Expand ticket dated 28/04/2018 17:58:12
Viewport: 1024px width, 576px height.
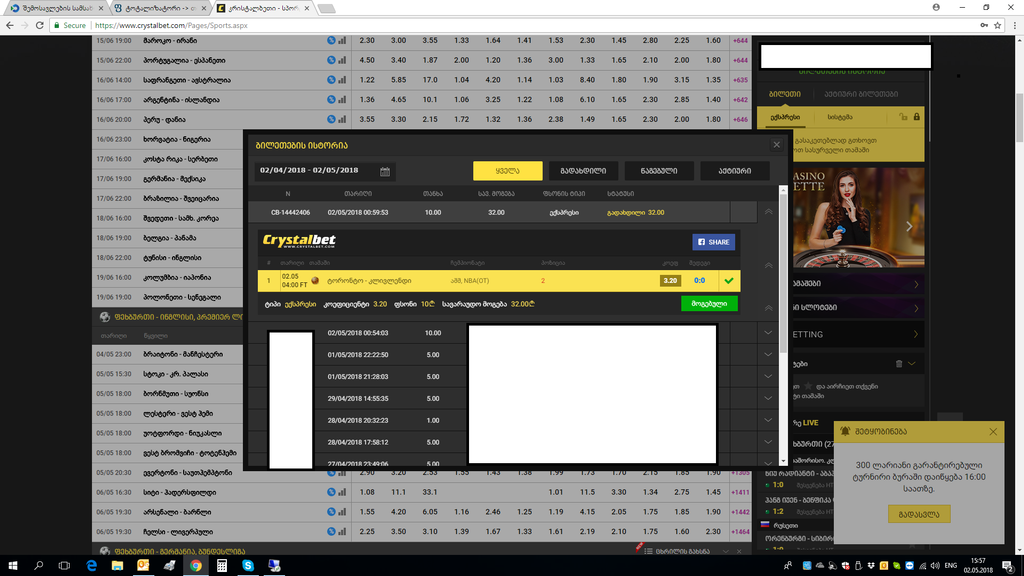tap(768, 442)
